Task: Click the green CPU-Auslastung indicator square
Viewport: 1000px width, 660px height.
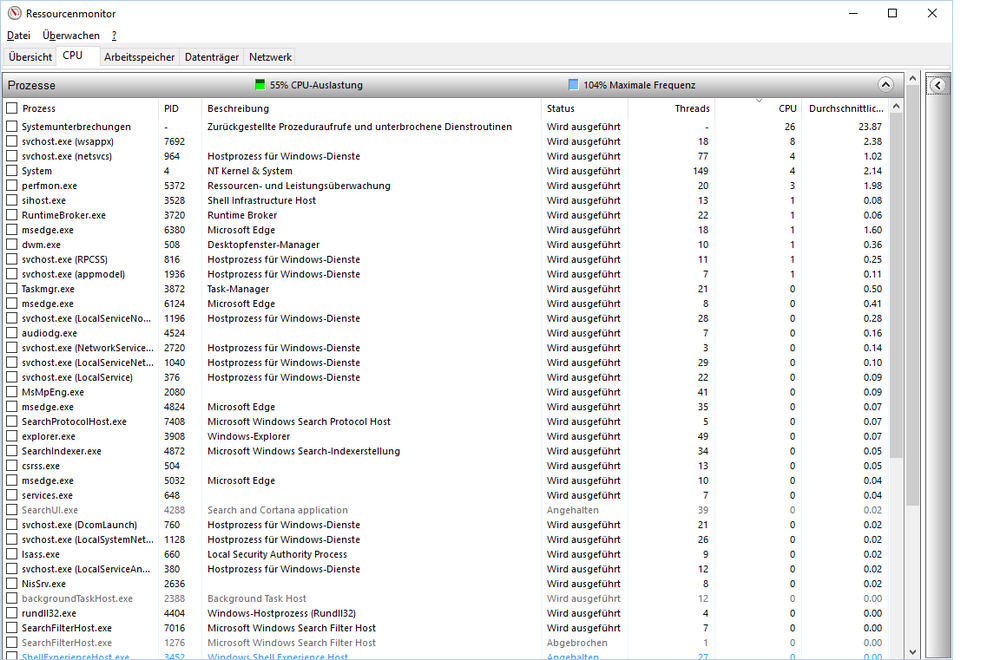Action: point(260,85)
